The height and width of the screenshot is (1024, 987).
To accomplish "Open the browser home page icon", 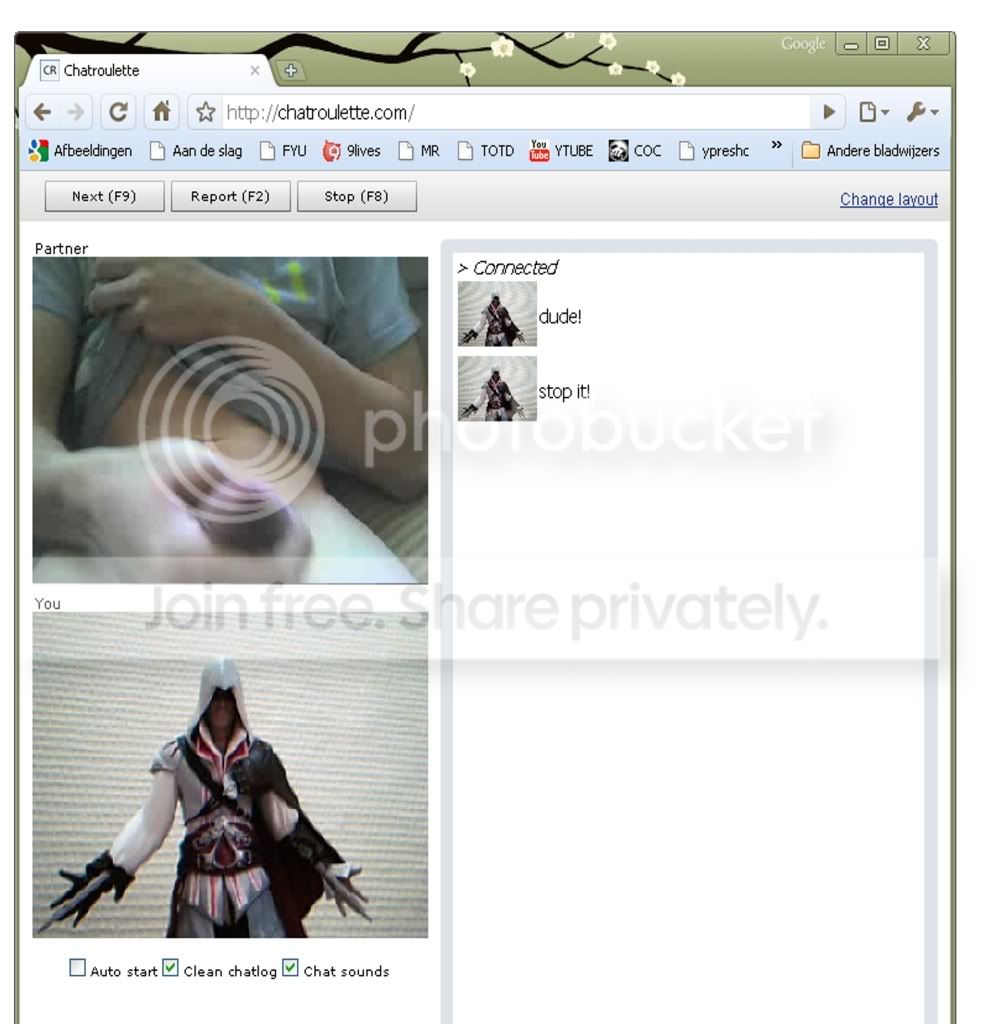I will click(161, 112).
